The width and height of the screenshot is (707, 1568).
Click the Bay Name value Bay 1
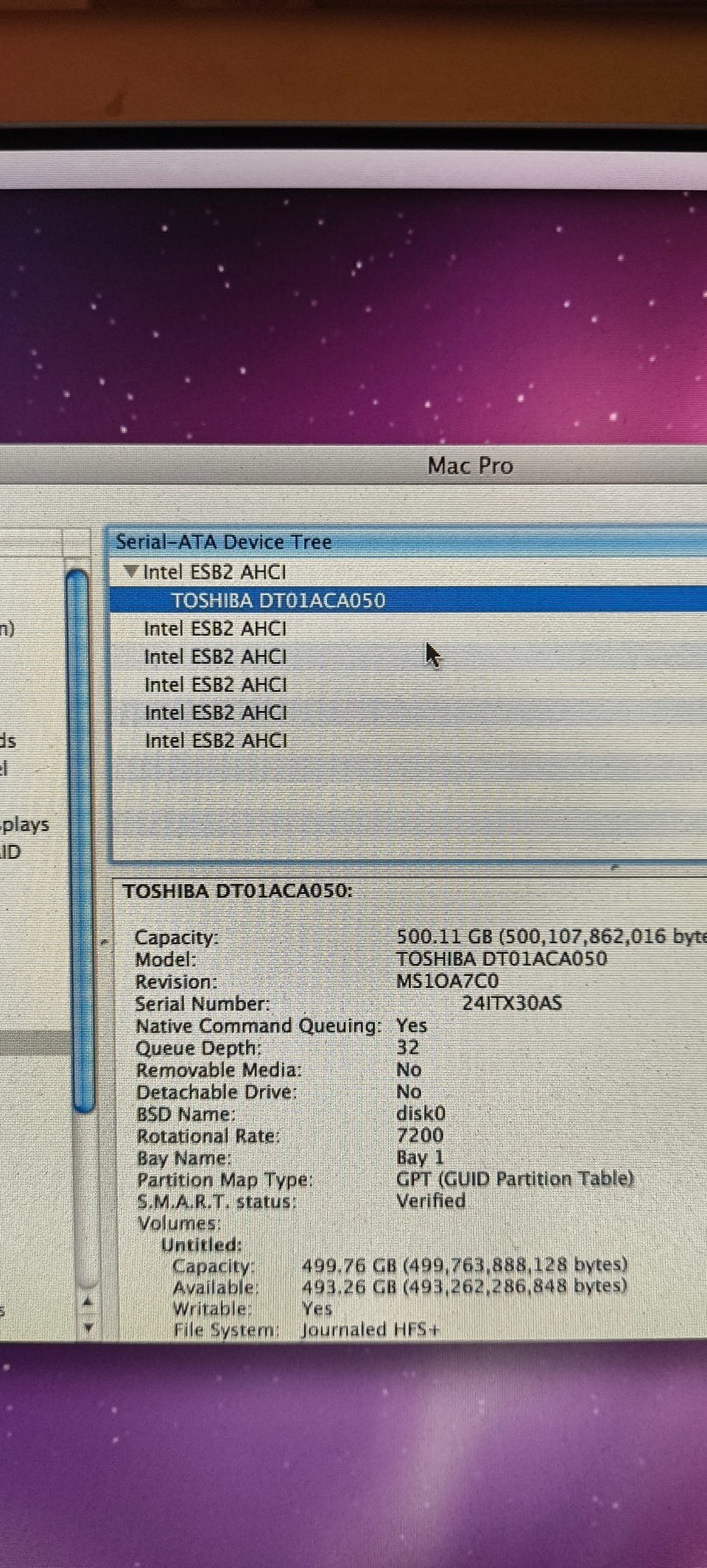coord(420,1157)
